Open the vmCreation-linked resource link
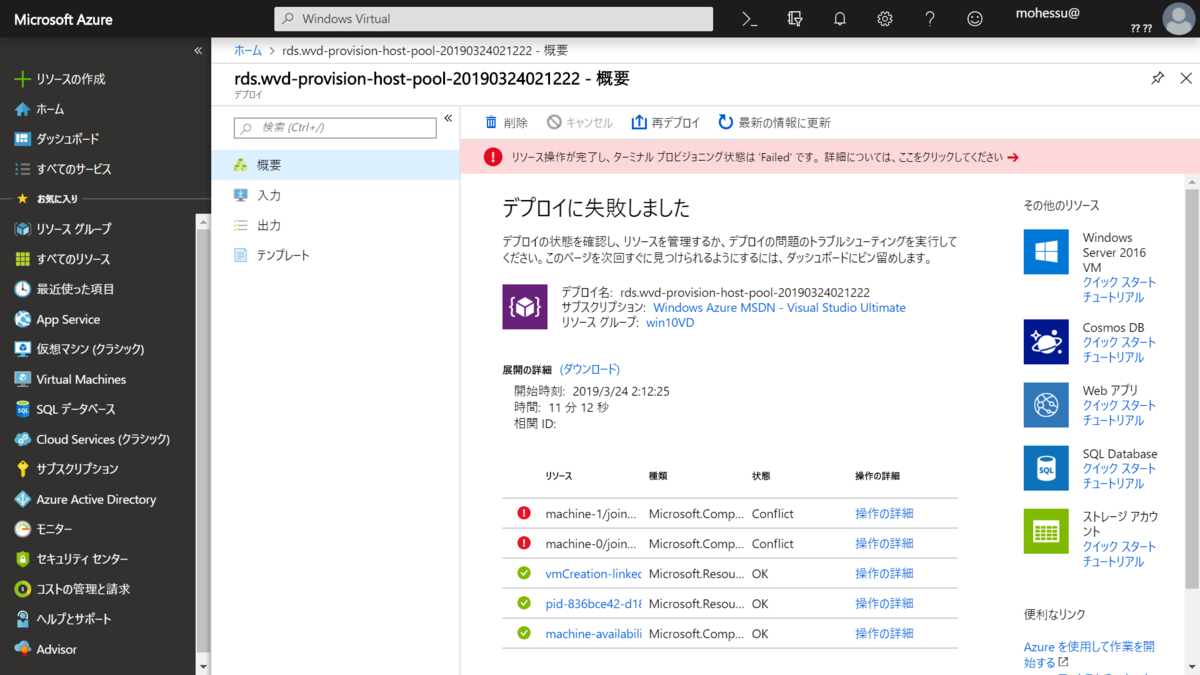 pyautogui.click(x=593, y=573)
